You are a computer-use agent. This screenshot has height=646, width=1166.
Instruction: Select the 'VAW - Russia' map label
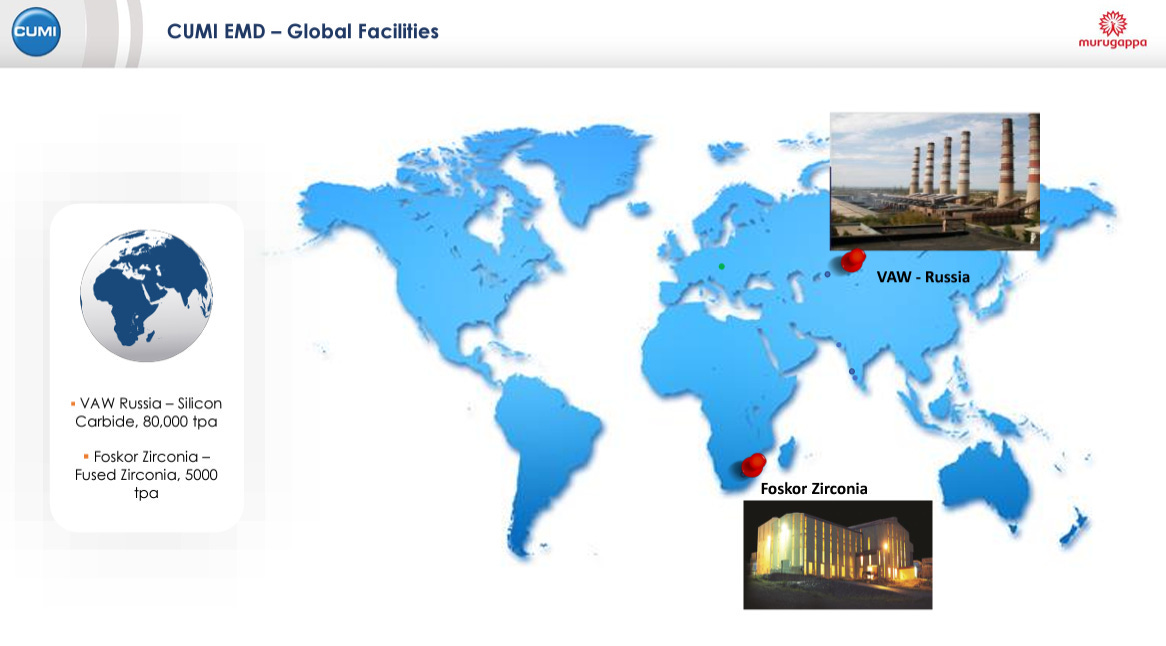click(923, 277)
